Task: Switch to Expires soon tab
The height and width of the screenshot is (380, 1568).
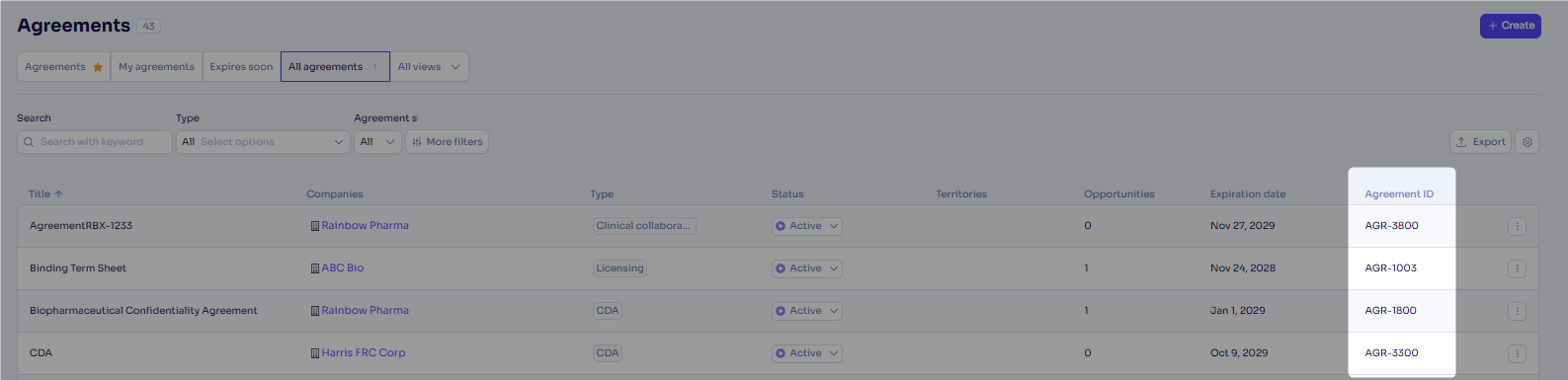Action: pyautogui.click(x=241, y=67)
